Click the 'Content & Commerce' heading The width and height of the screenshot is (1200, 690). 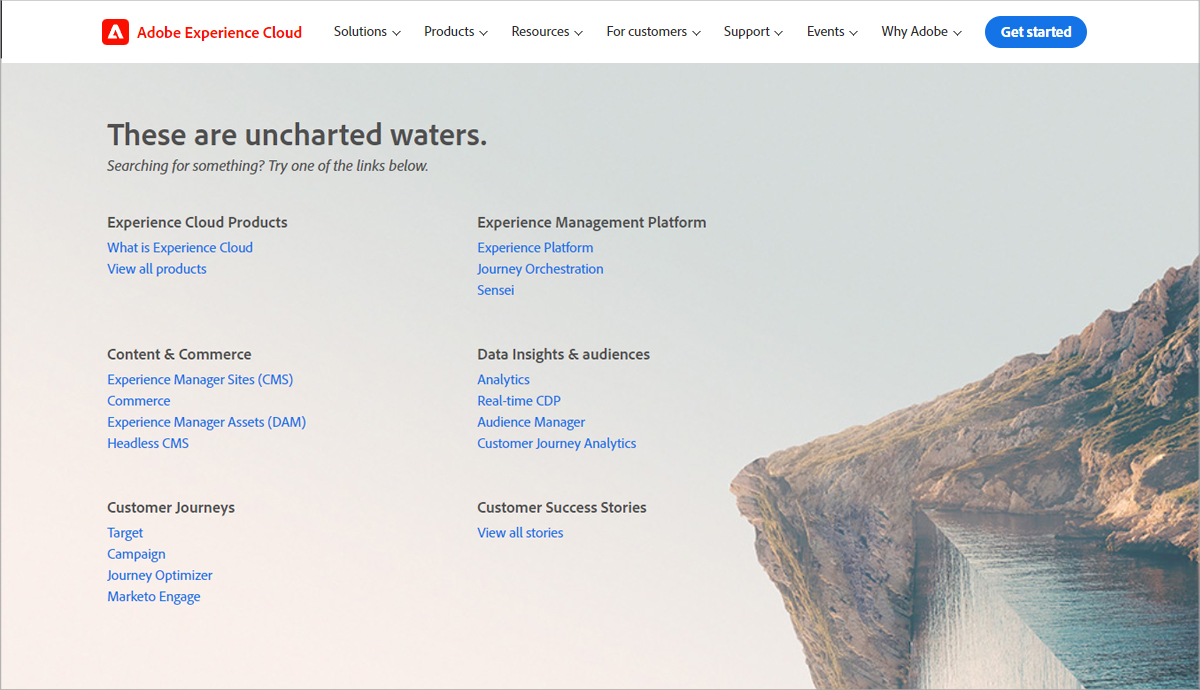(x=179, y=355)
